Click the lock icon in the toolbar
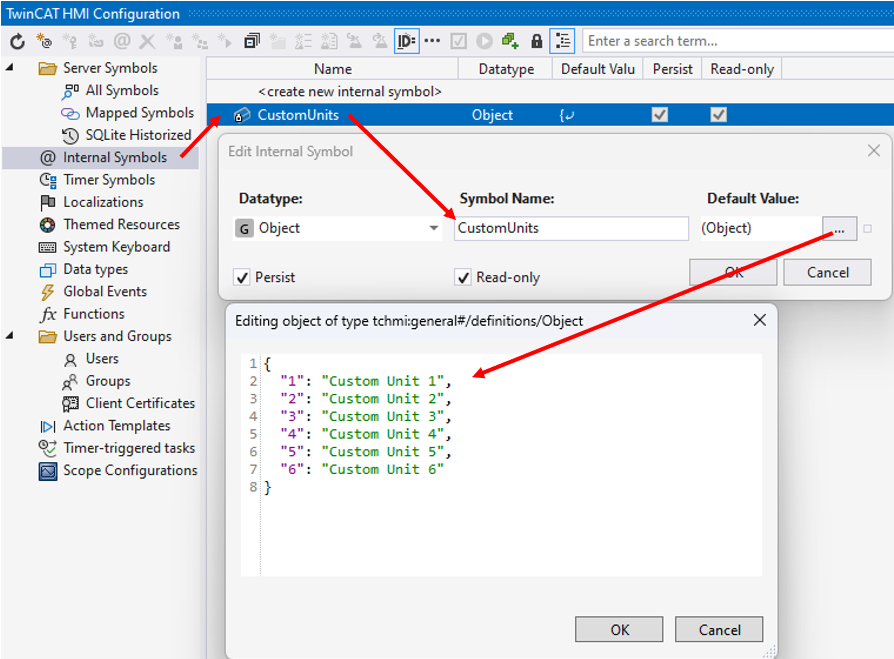This screenshot has width=894, height=659. (536, 41)
